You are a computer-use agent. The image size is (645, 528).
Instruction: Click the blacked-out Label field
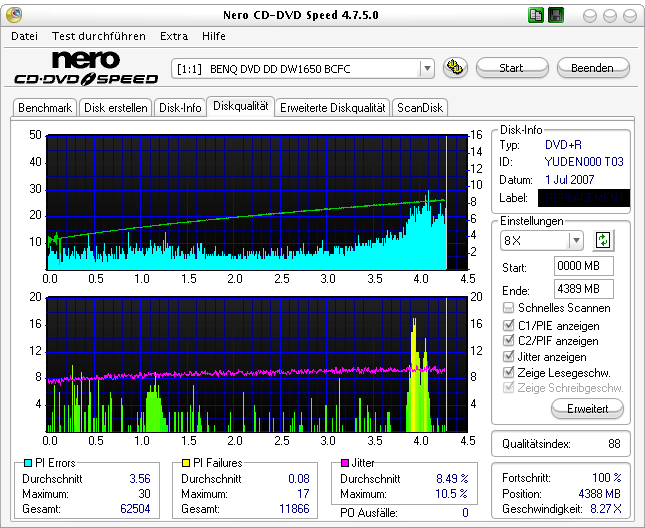[x=584, y=198]
